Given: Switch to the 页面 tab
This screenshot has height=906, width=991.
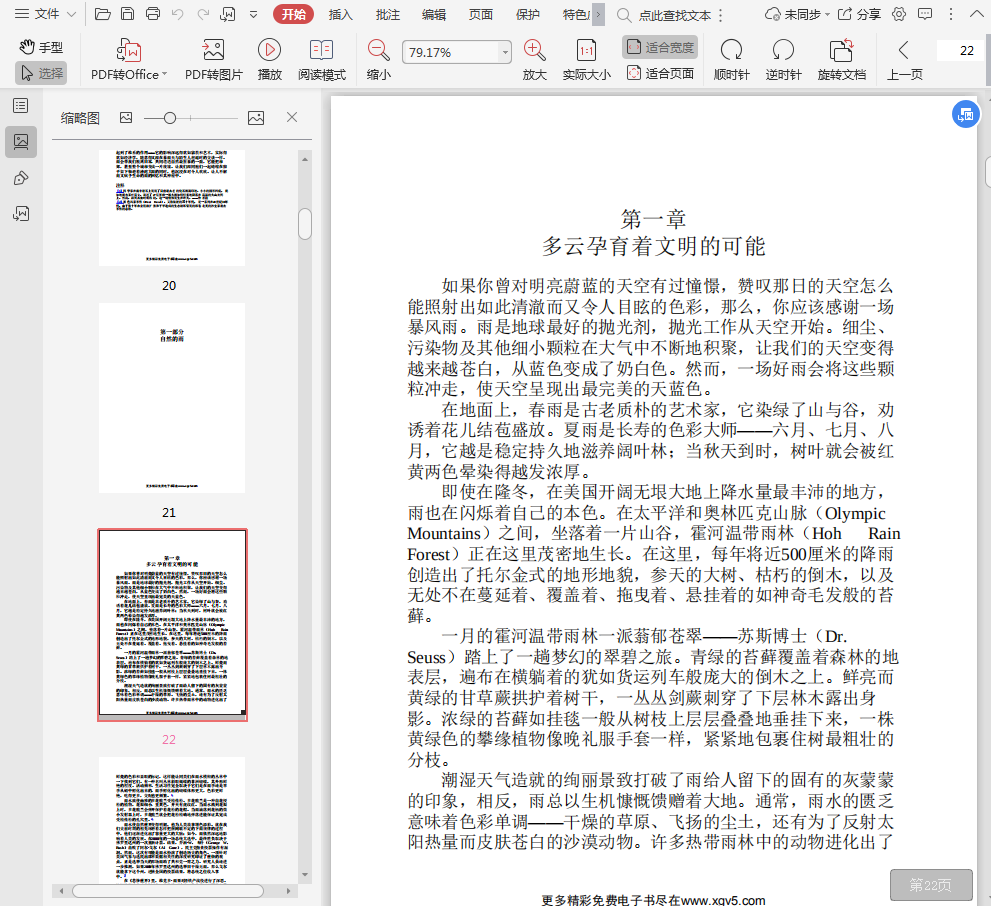Looking at the screenshot, I should click(x=480, y=15).
